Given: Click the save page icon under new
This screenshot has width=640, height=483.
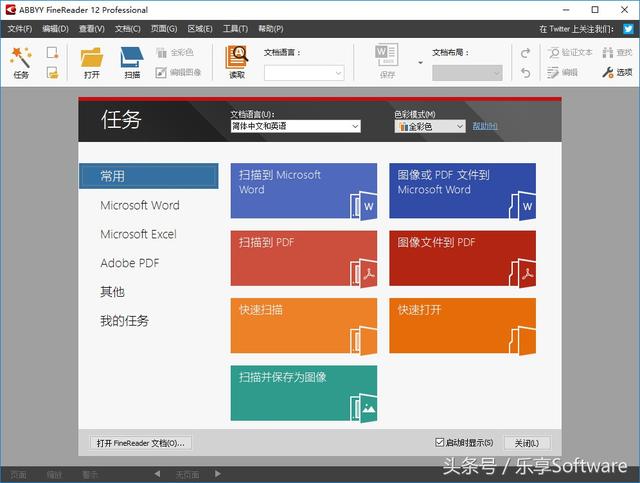Looking at the screenshot, I should pos(52,73).
